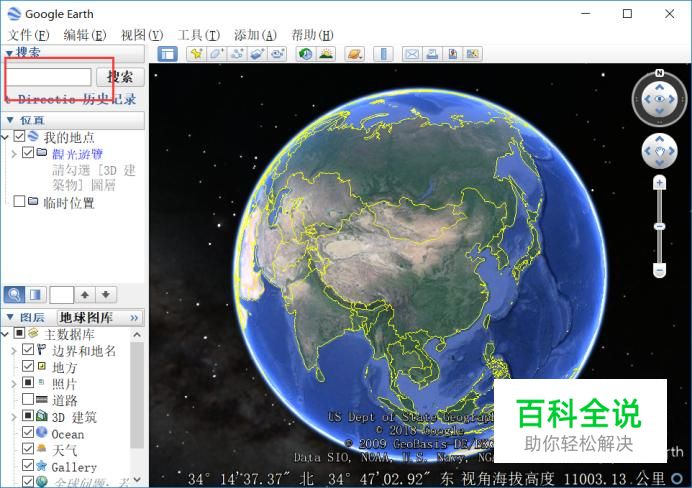The height and width of the screenshot is (488, 692).
Task: Expand the 3D 建筑 tree node
Action: (14, 417)
